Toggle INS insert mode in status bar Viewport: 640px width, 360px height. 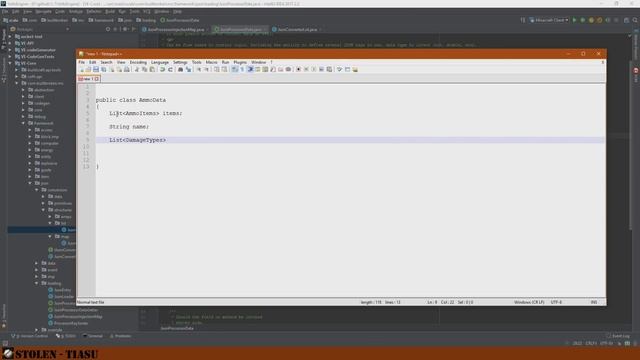(x=594, y=302)
